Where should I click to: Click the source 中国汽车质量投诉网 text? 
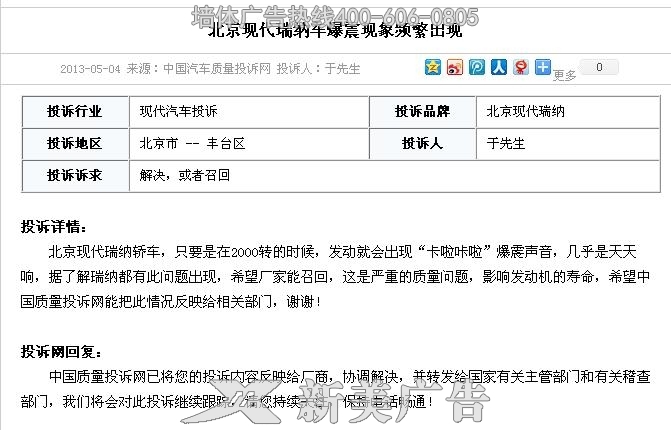[217, 68]
